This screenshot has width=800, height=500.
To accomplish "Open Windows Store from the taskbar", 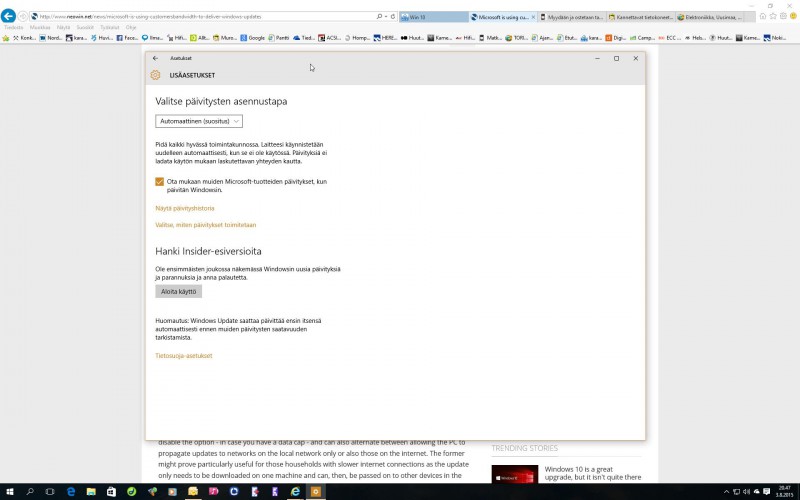I will point(113,492).
